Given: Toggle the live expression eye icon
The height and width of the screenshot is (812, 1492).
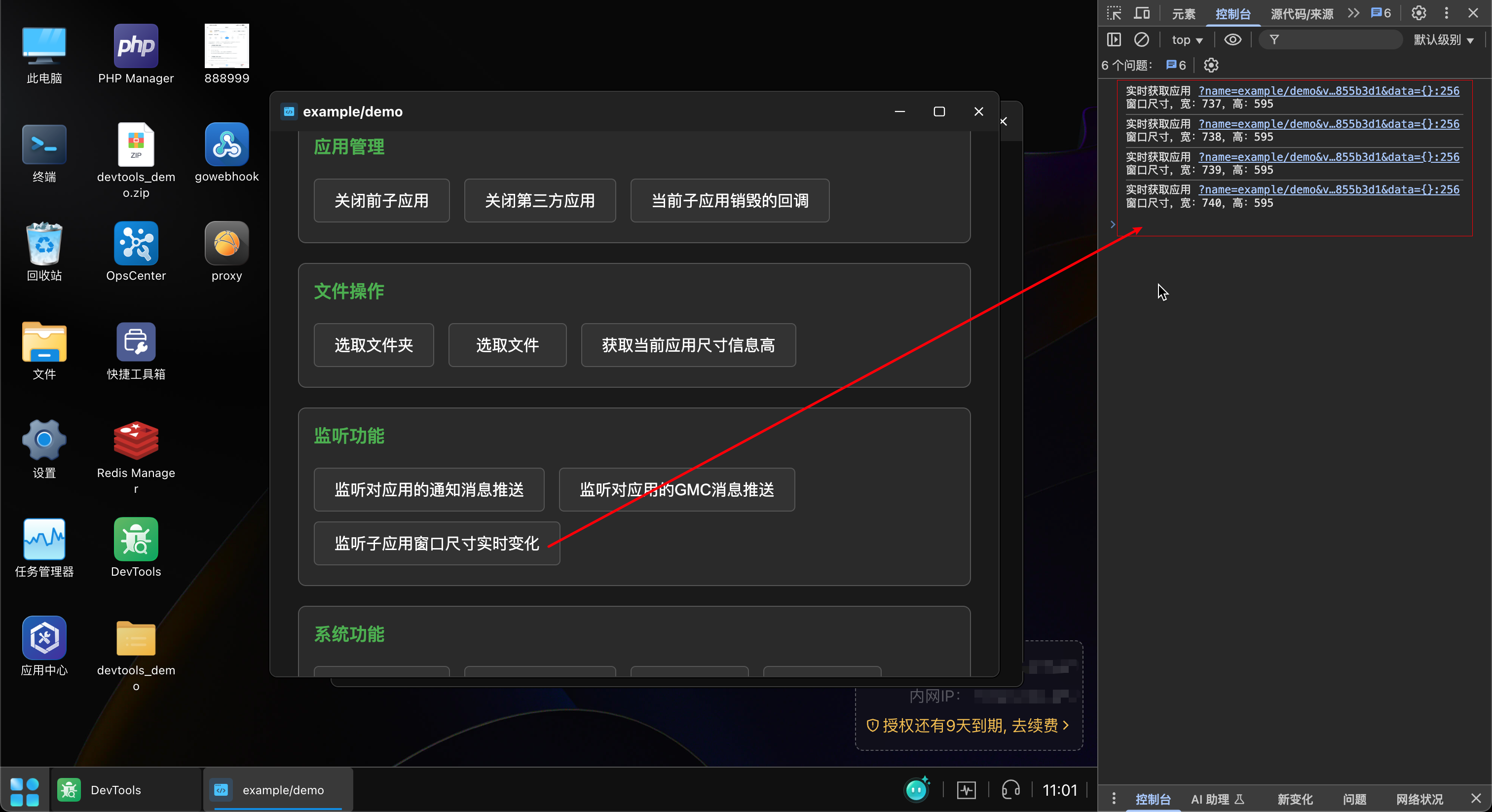Looking at the screenshot, I should click(x=1232, y=39).
